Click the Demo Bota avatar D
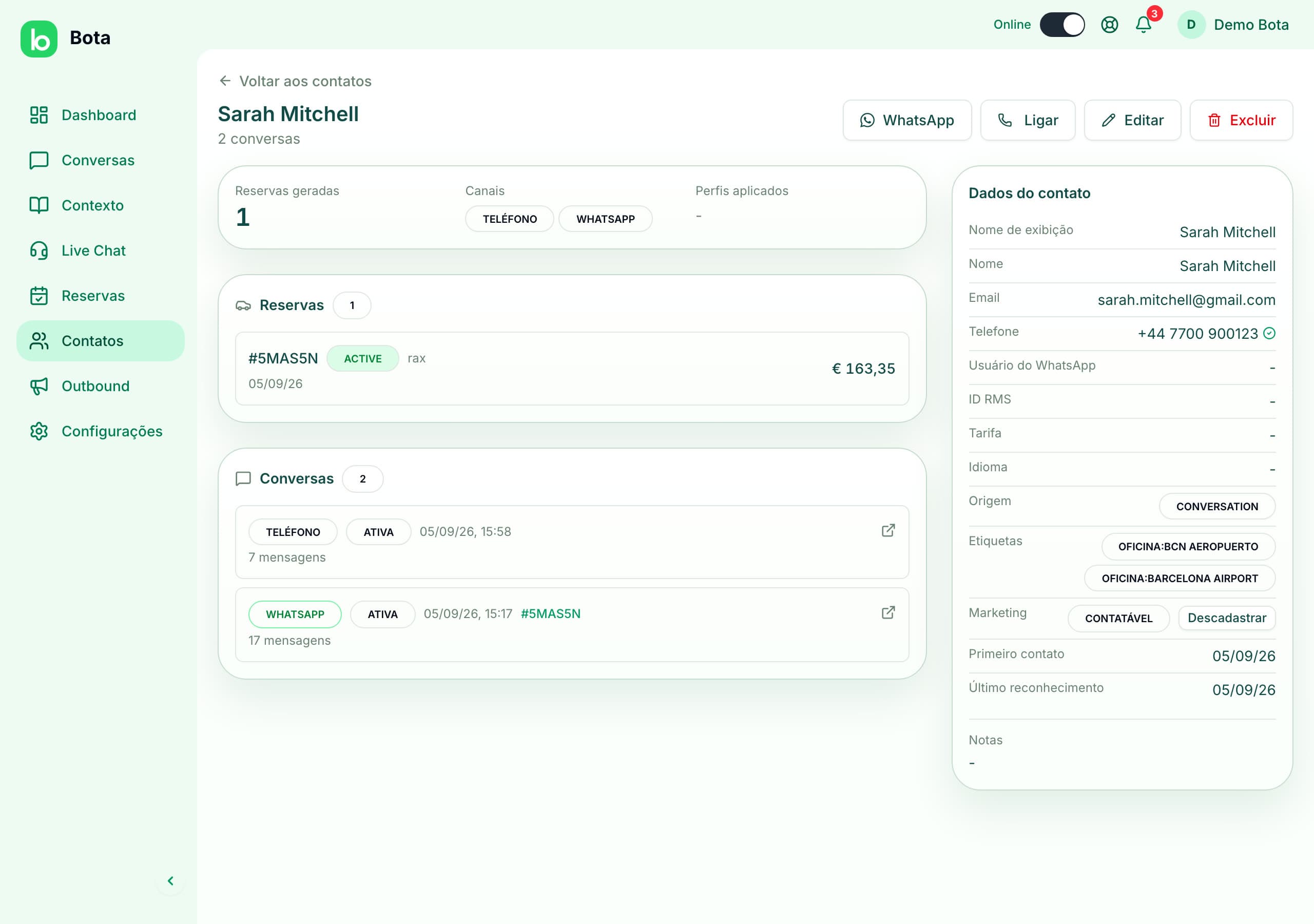The image size is (1314, 924). click(x=1191, y=25)
